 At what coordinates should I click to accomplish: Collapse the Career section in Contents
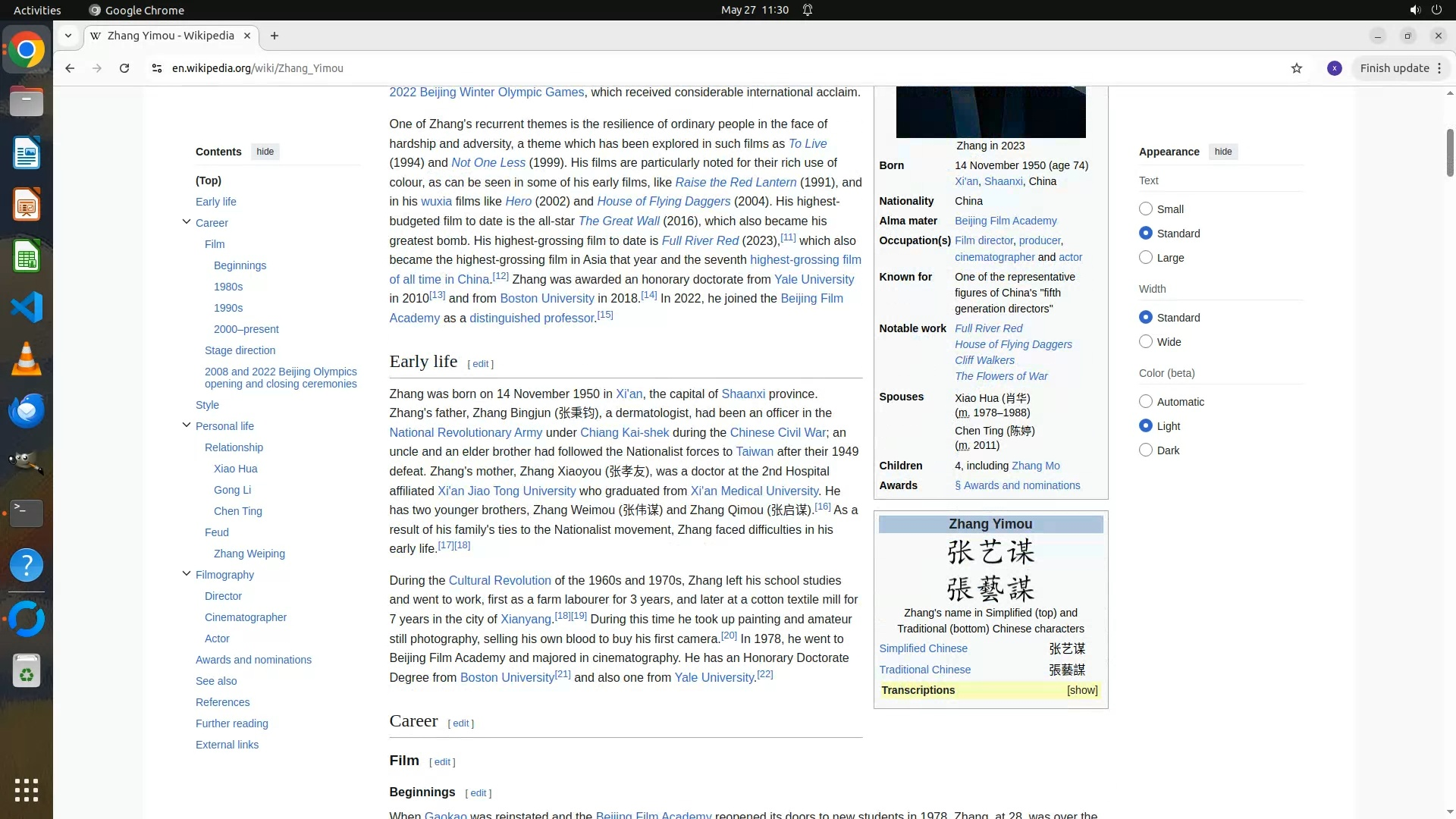187,222
